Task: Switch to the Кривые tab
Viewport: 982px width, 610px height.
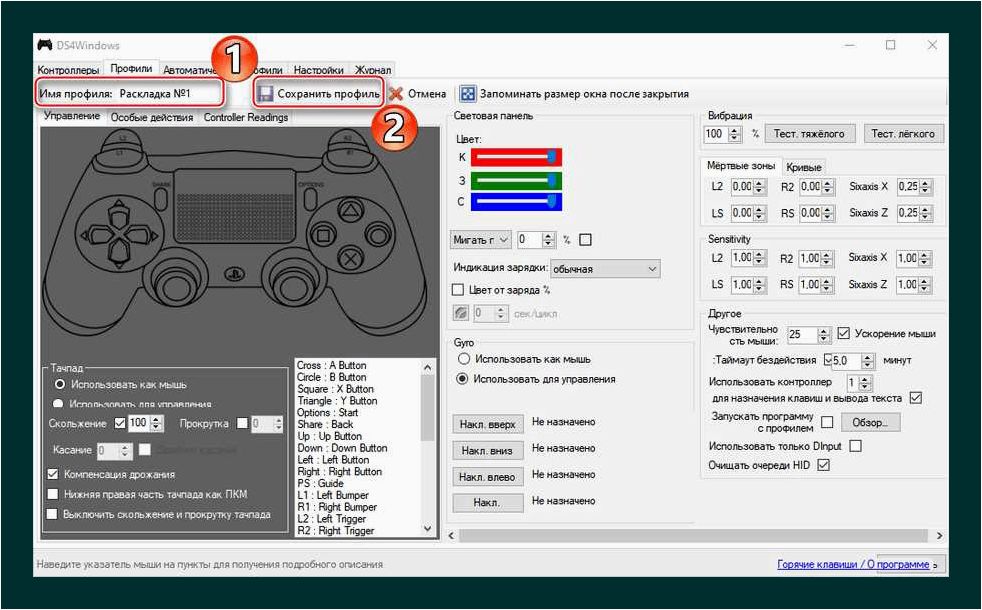Action: click(804, 167)
